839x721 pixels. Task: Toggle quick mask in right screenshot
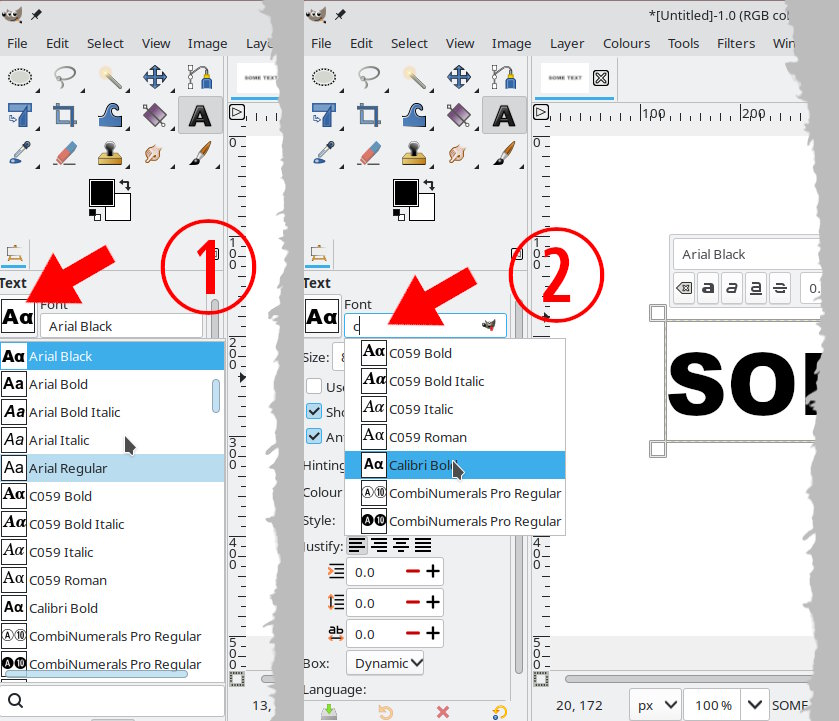click(x=541, y=679)
